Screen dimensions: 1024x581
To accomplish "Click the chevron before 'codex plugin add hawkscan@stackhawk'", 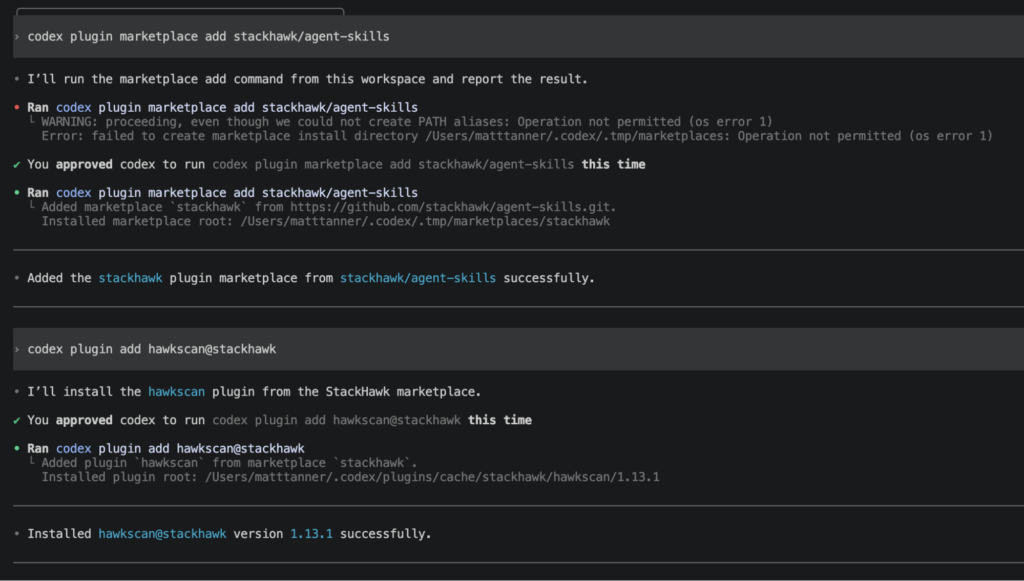I will tap(17, 350).
